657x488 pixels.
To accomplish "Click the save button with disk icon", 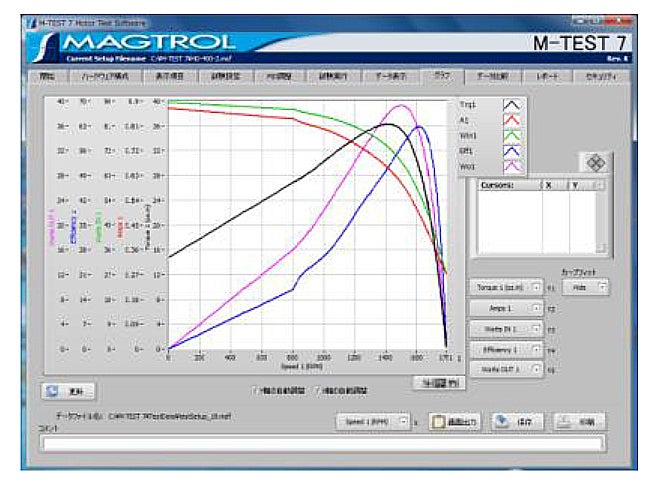I will [517, 422].
